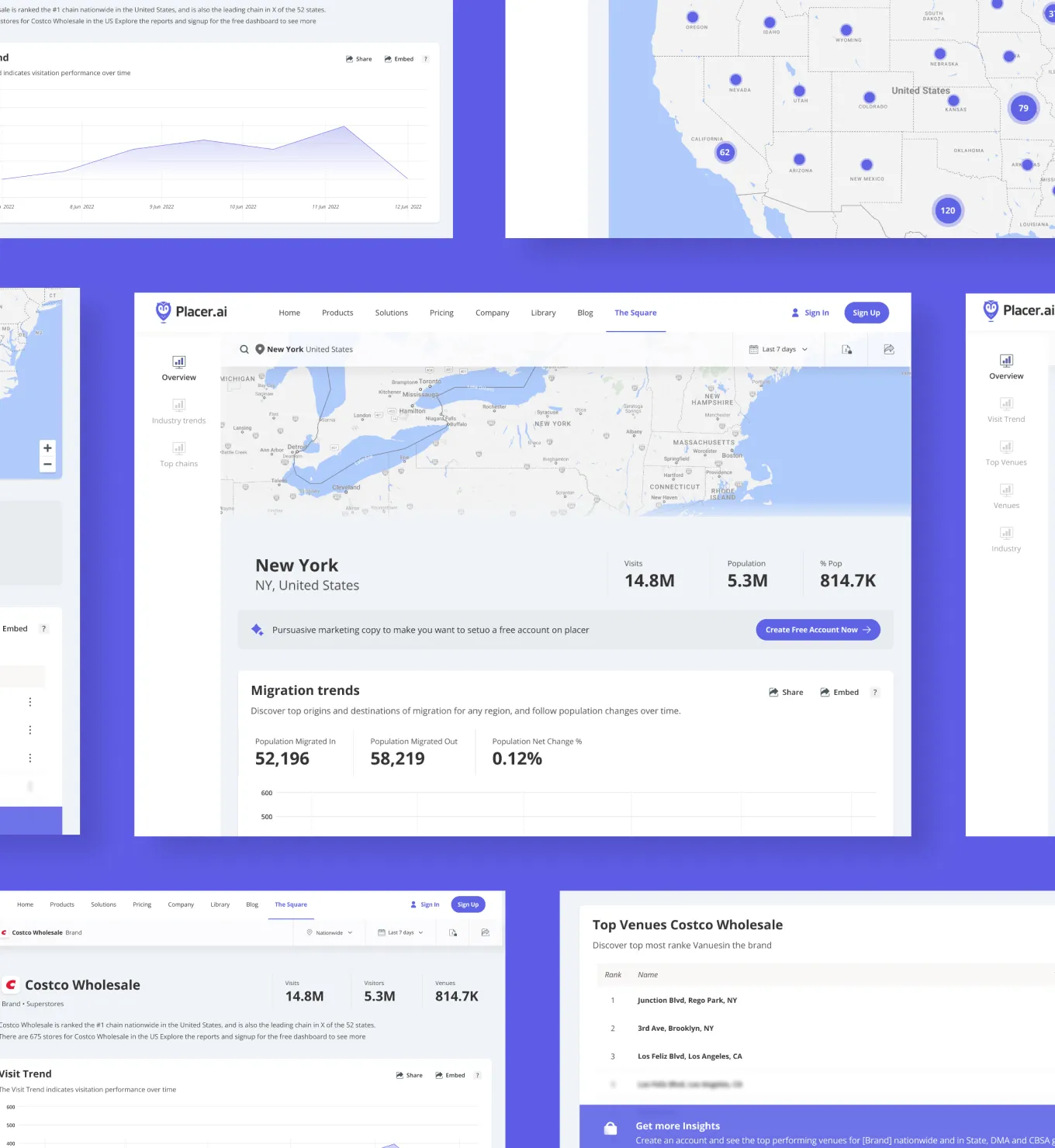Click the Population Net Change value 0.12%
The width and height of the screenshot is (1055, 1148).
pos(517,759)
